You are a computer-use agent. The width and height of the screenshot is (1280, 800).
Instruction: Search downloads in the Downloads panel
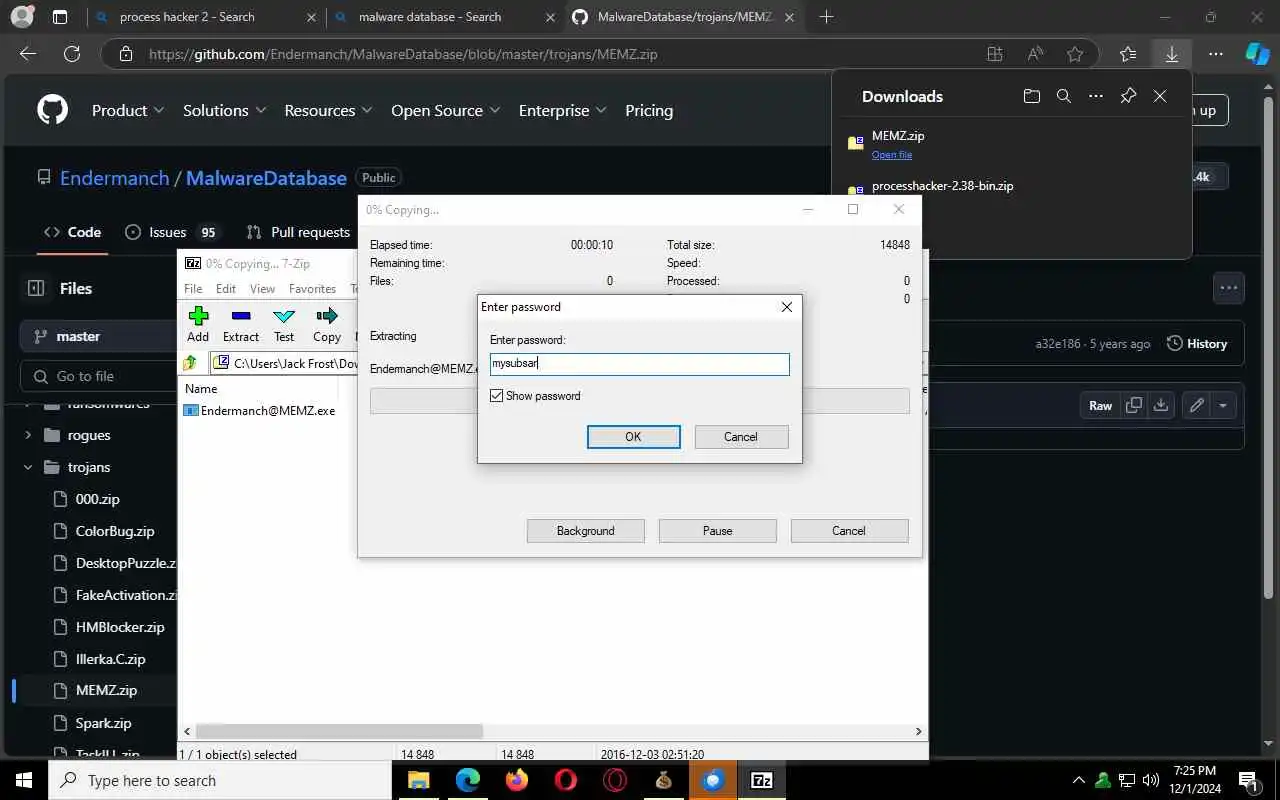(1064, 96)
